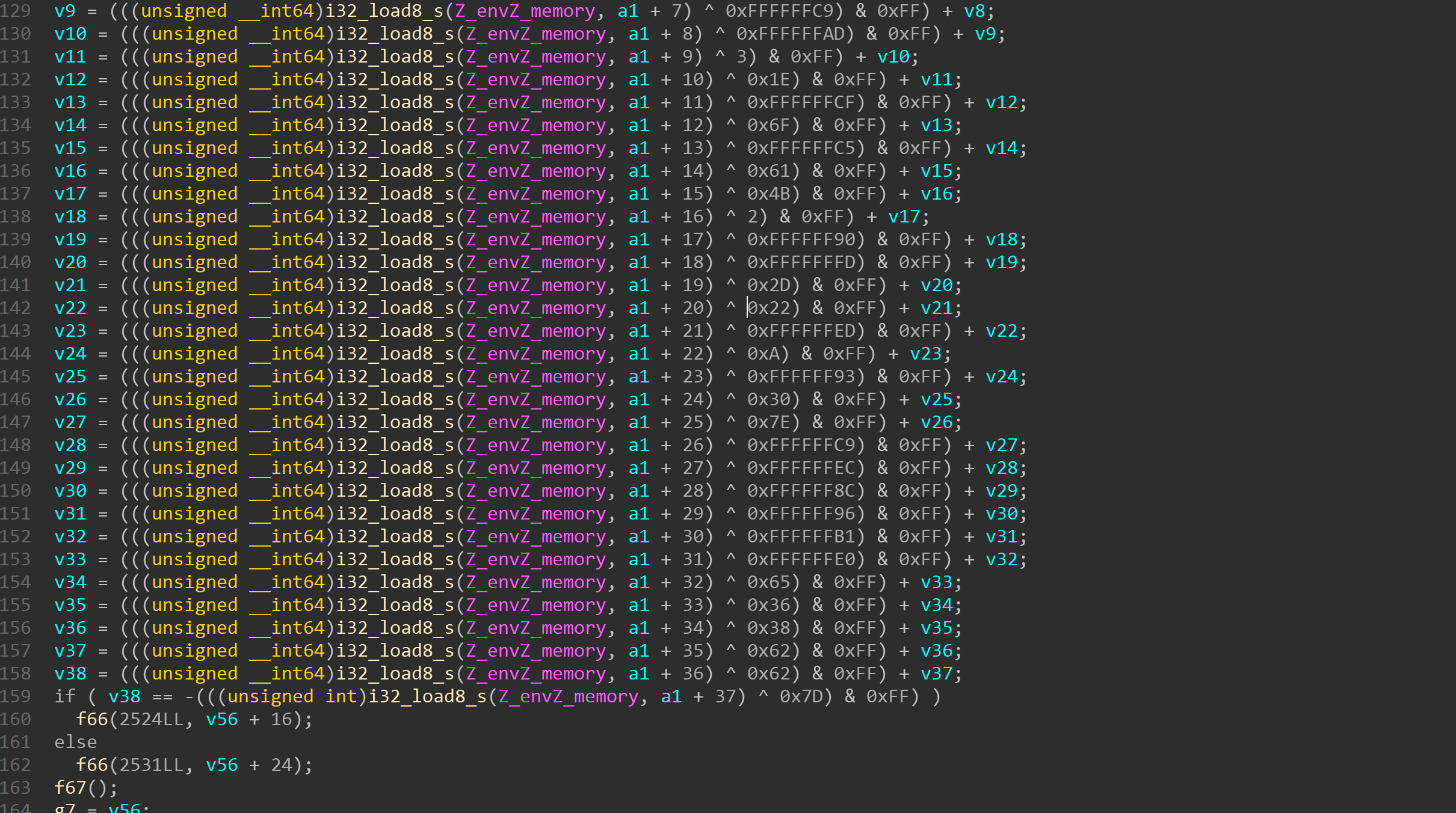Click line number 159 in the gutter
1456x813 pixels.
pyautogui.click(x=16, y=696)
